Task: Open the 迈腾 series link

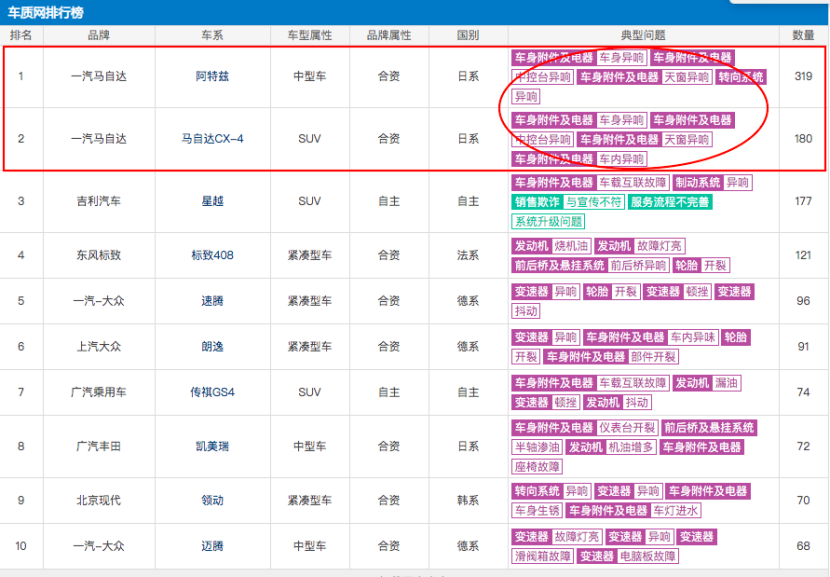Action: 213,547
